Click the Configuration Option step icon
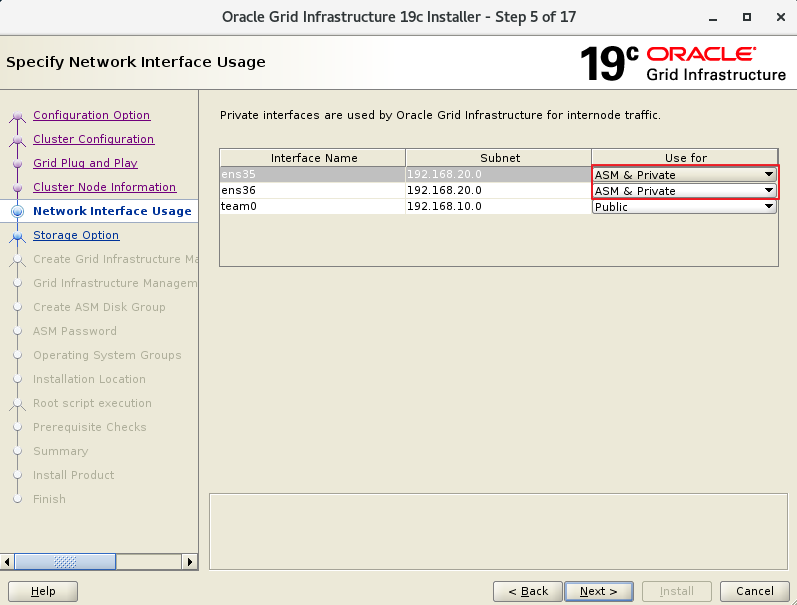Screen dimensions: 797x605 click(17, 116)
